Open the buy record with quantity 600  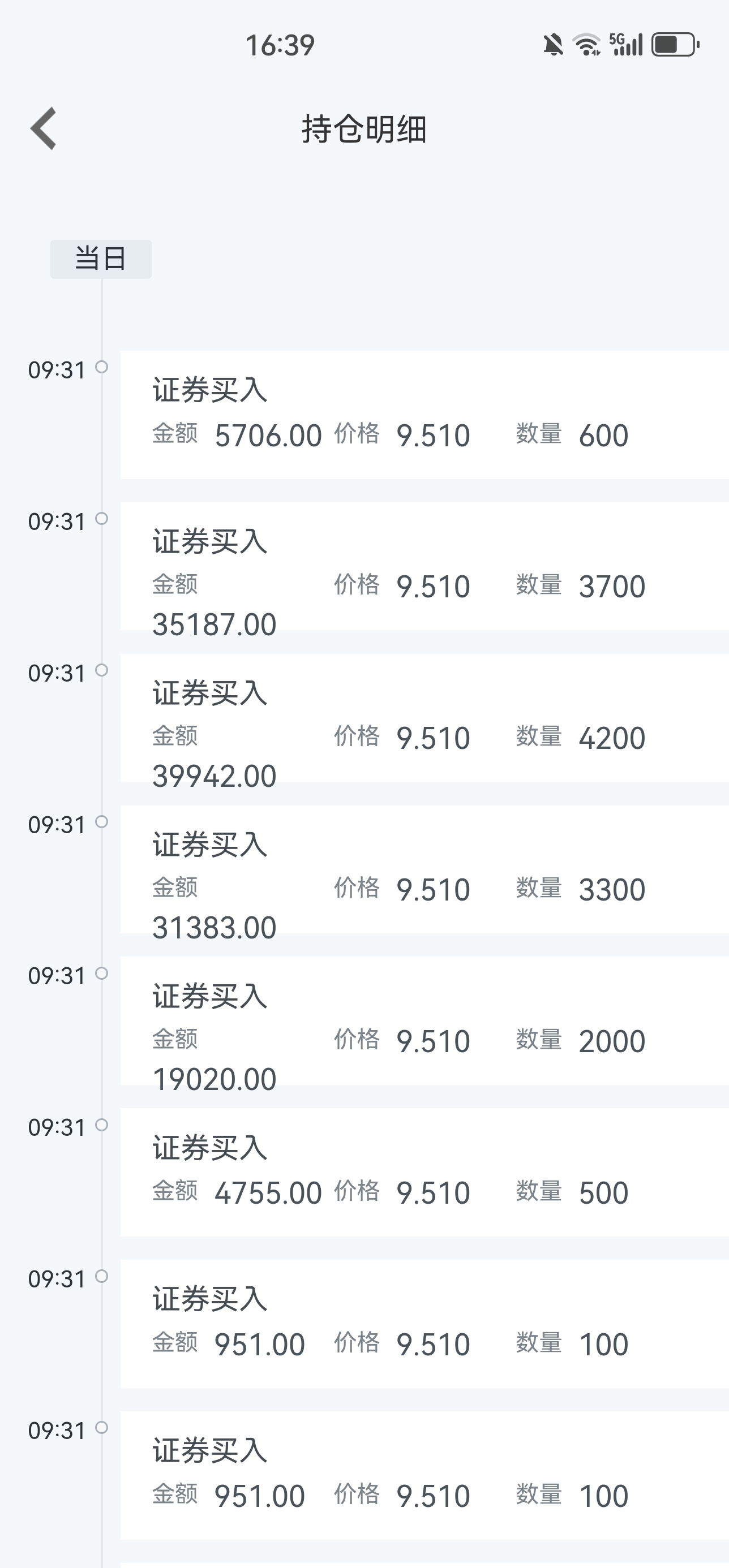click(424, 415)
